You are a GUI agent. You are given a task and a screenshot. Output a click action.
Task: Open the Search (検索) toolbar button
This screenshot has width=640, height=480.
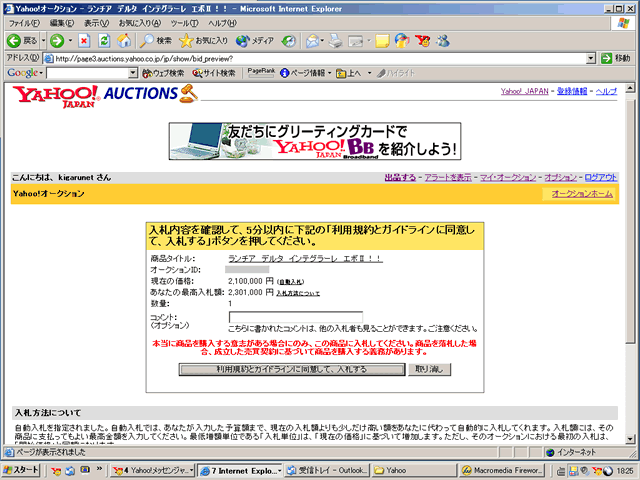tap(156, 41)
